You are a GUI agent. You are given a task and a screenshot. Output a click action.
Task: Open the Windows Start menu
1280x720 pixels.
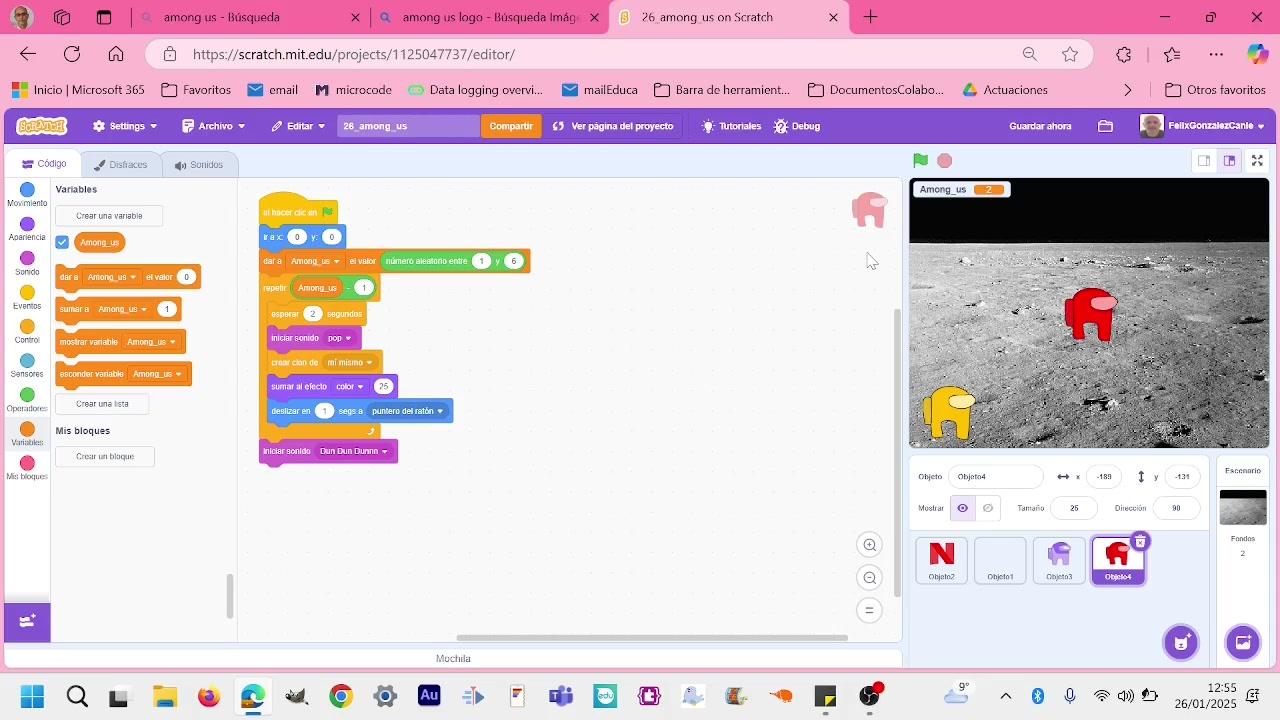pyautogui.click(x=32, y=697)
